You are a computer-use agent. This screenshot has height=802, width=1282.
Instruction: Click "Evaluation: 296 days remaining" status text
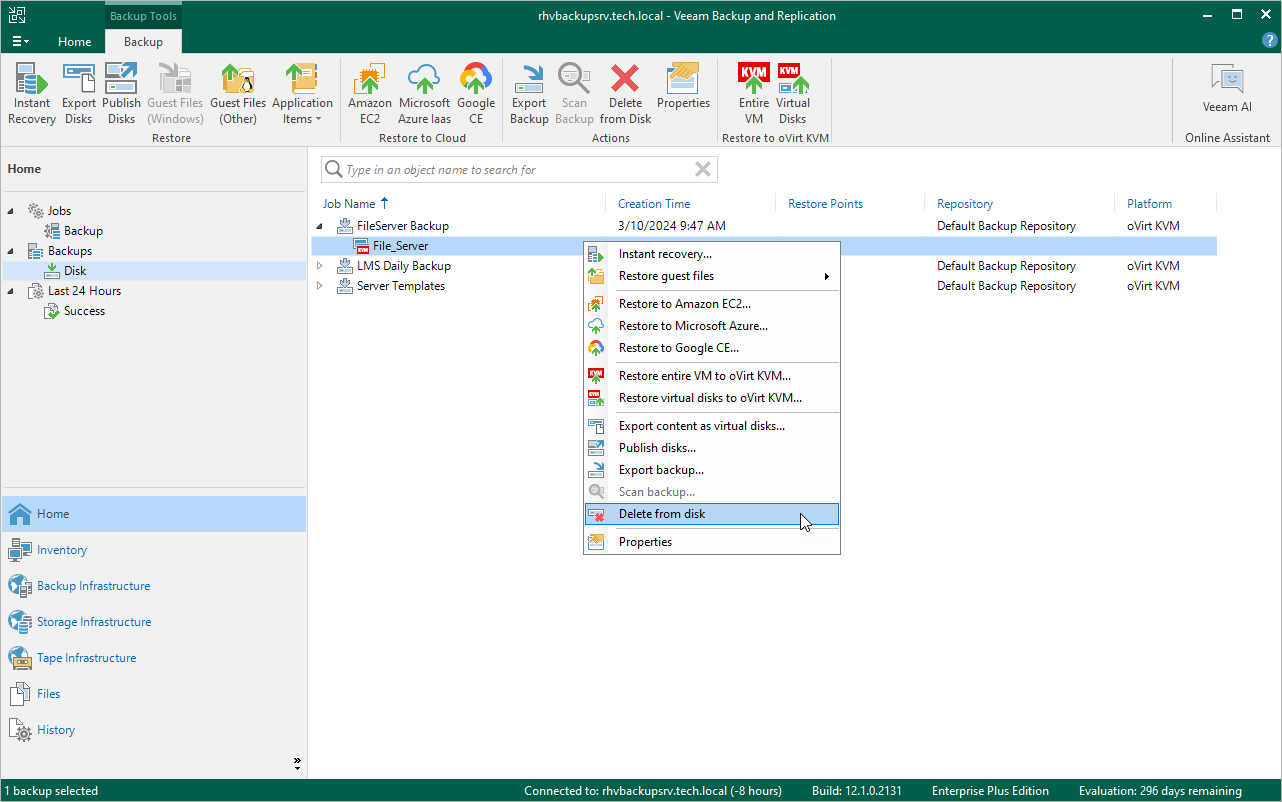1160,791
